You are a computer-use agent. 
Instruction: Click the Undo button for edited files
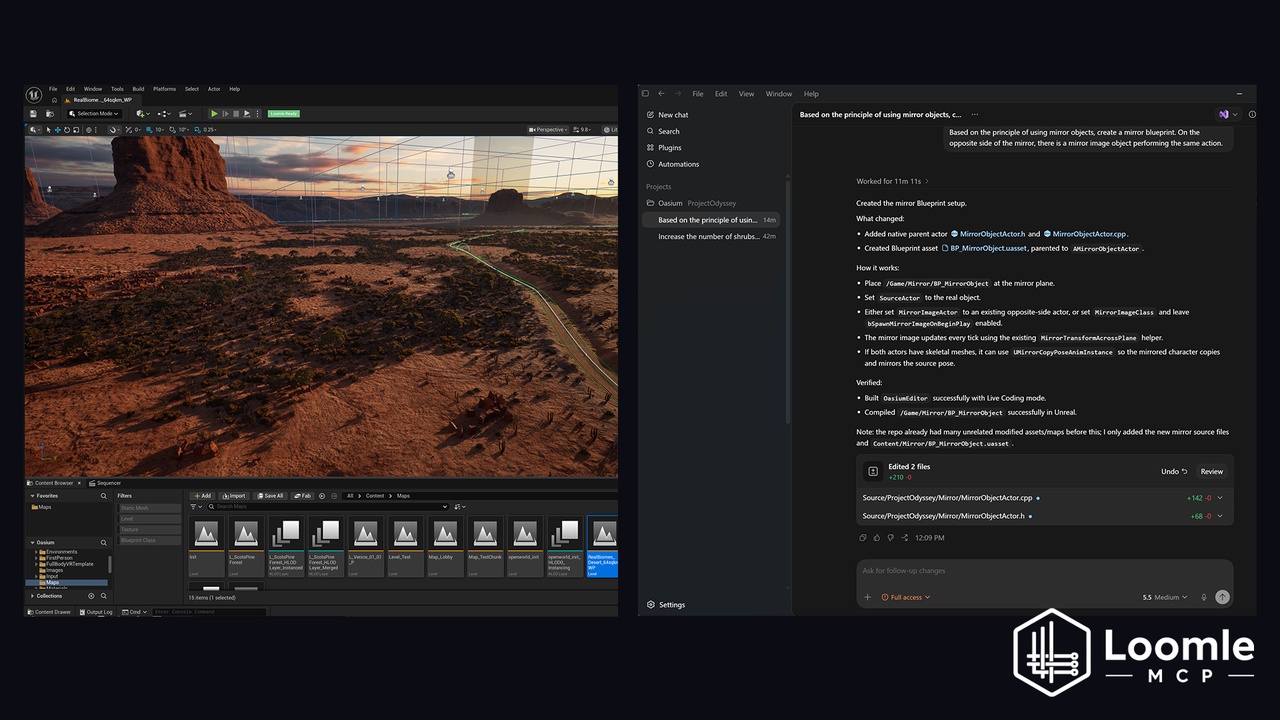[x=1174, y=471]
